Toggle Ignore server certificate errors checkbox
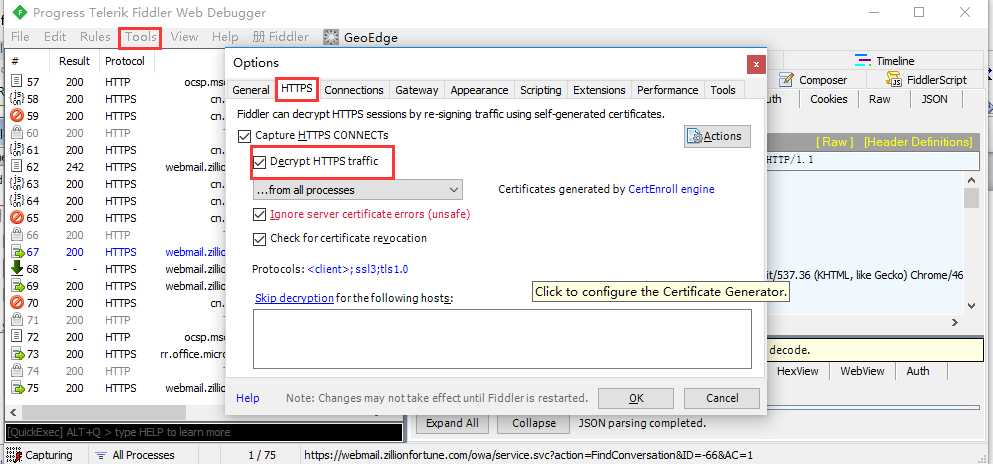The height and width of the screenshot is (464, 993). coord(259,215)
